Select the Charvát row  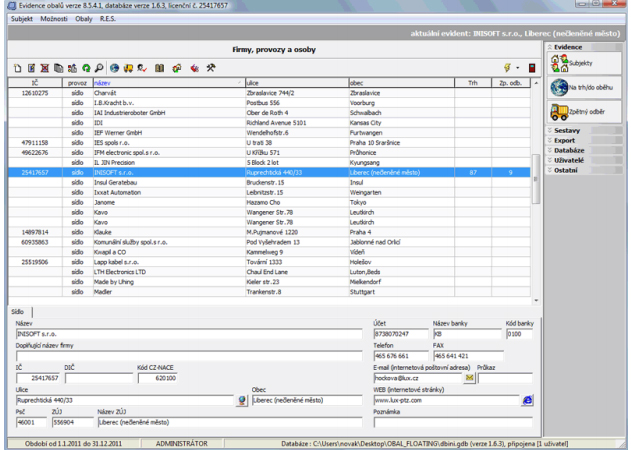click(x=269, y=93)
